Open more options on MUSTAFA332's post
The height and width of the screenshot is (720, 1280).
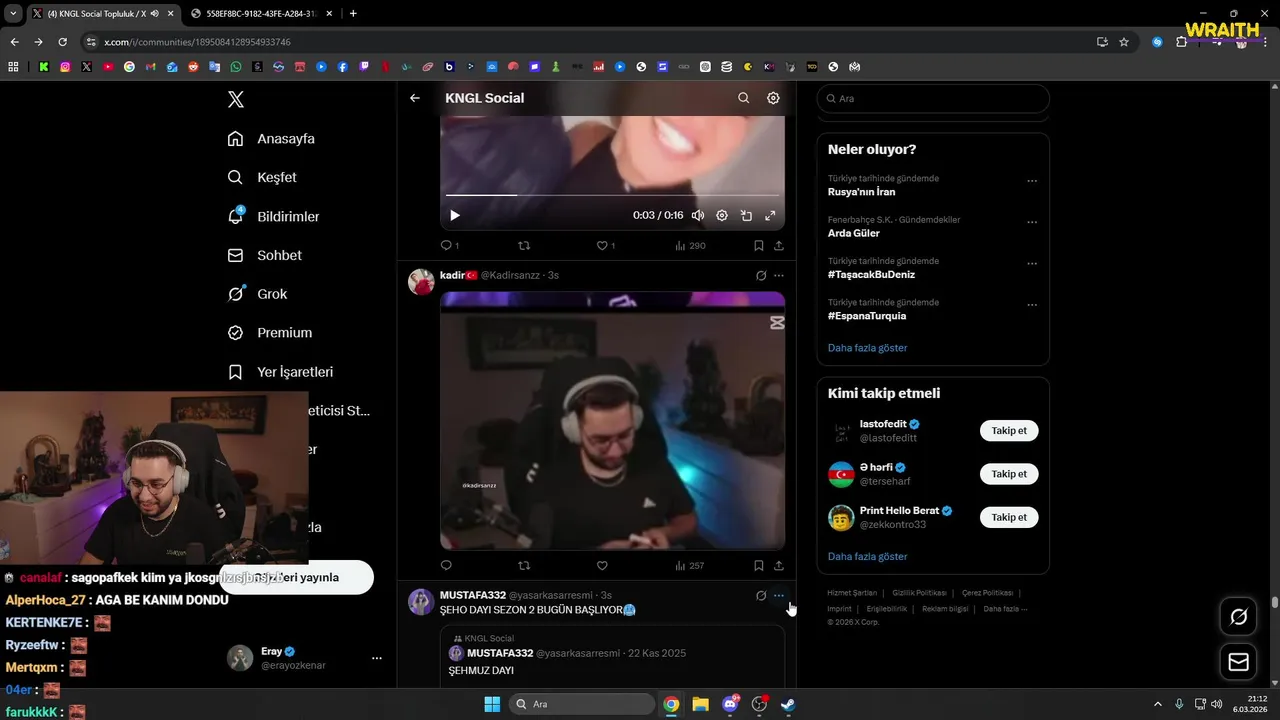779,595
